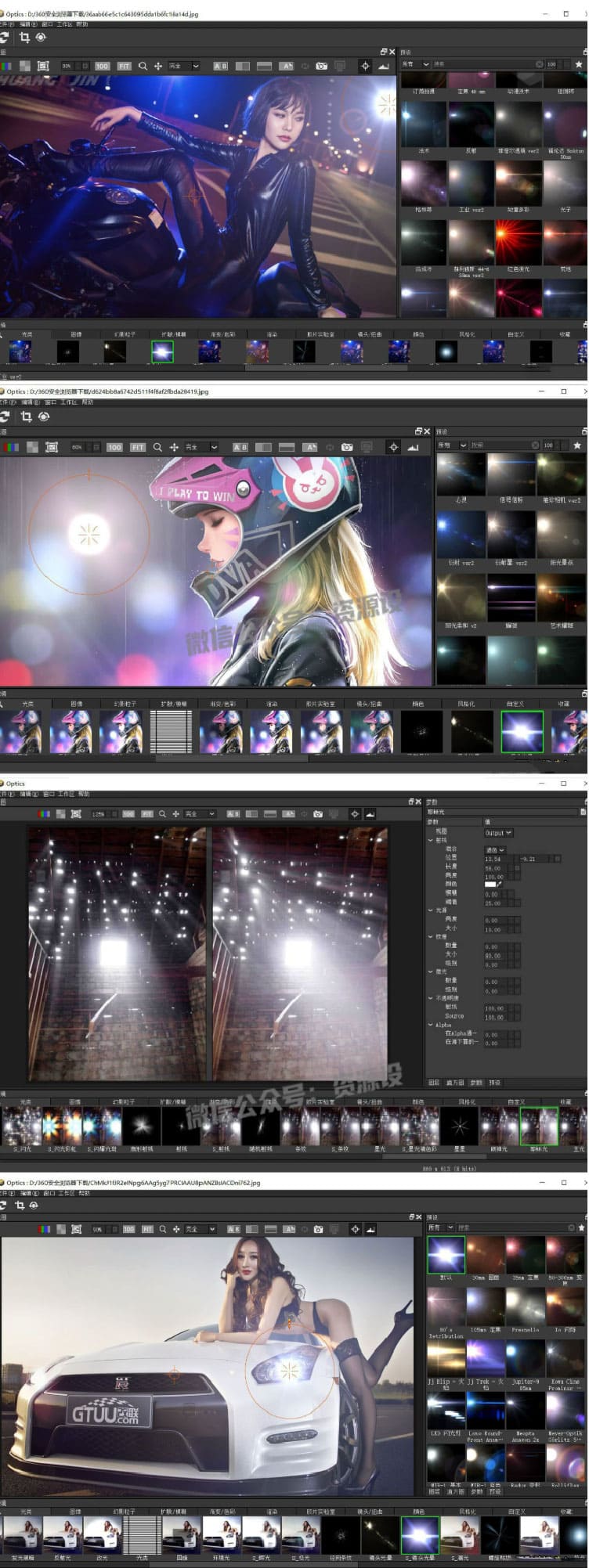Toggle favorite star in motorcycle window presets panel
589x1568 pixels.
coord(579,64)
